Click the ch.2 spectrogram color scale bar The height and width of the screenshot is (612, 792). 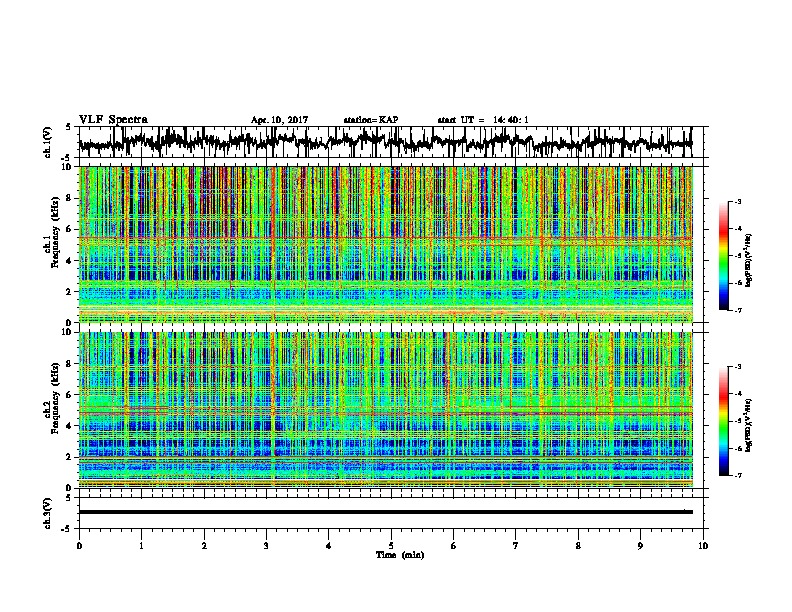[724, 421]
